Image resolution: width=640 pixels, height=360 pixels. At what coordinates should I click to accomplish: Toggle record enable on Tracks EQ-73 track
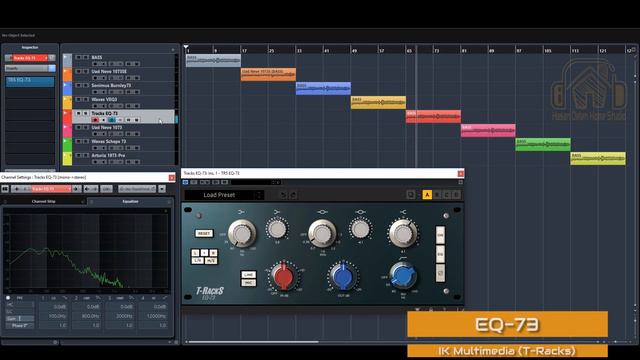click(95, 120)
